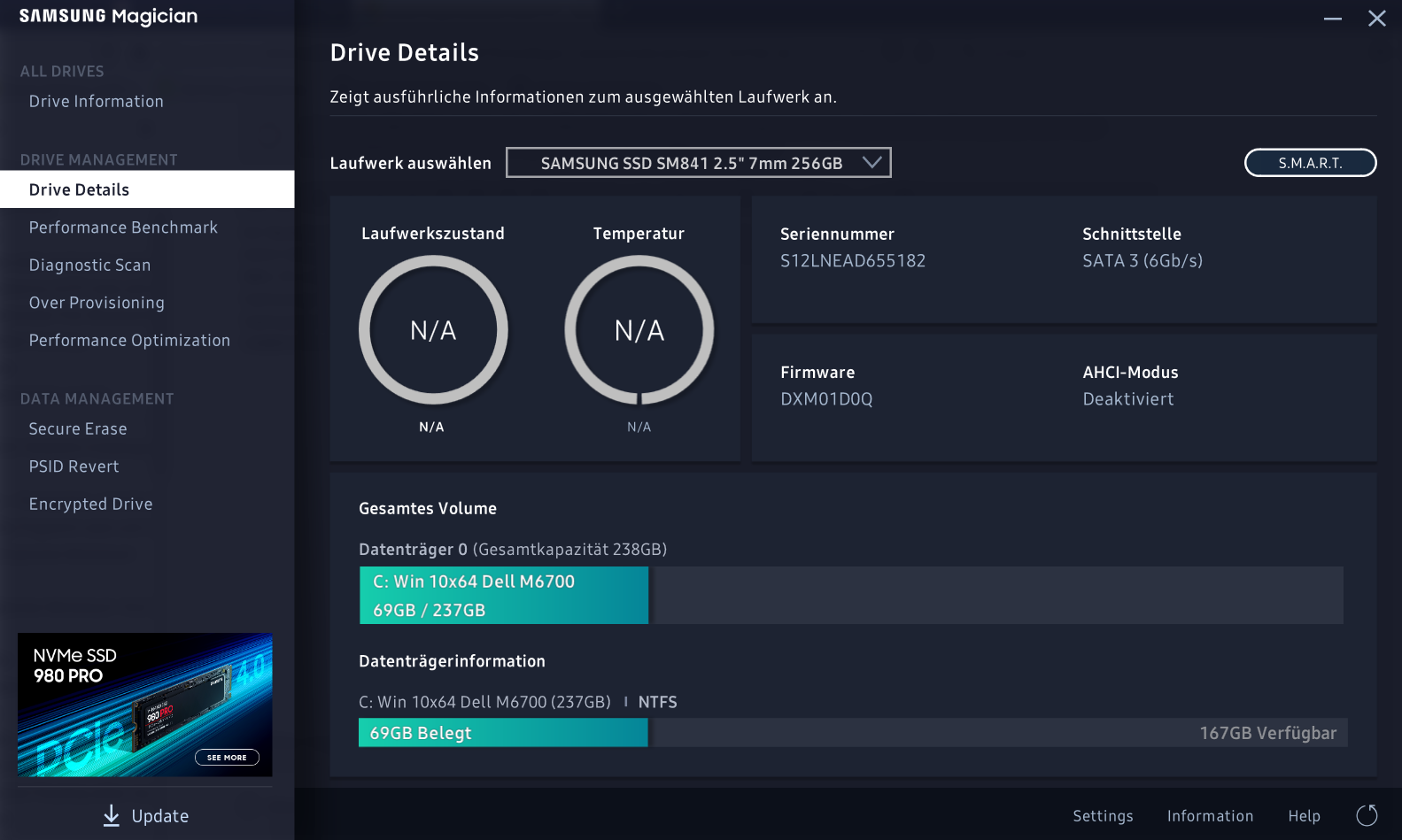Select PSID Revert in the sidebar
The image size is (1402, 840).
[74, 466]
